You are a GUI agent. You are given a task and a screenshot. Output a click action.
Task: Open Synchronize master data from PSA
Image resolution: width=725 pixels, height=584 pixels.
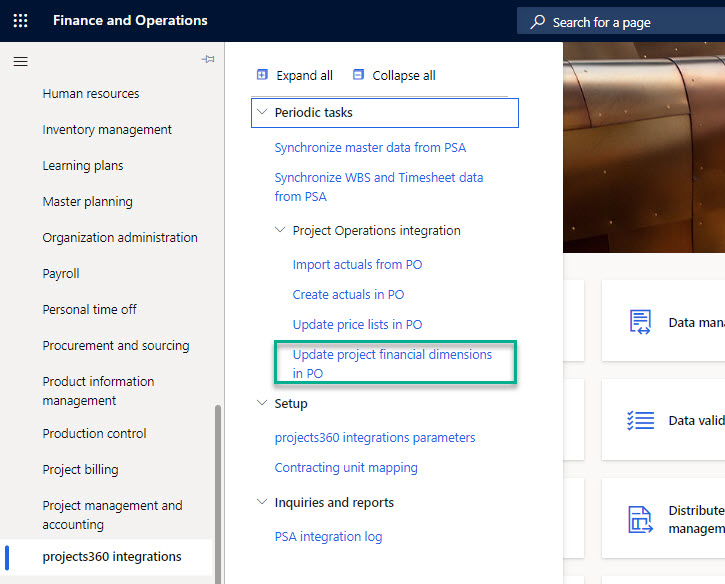(370, 148)
